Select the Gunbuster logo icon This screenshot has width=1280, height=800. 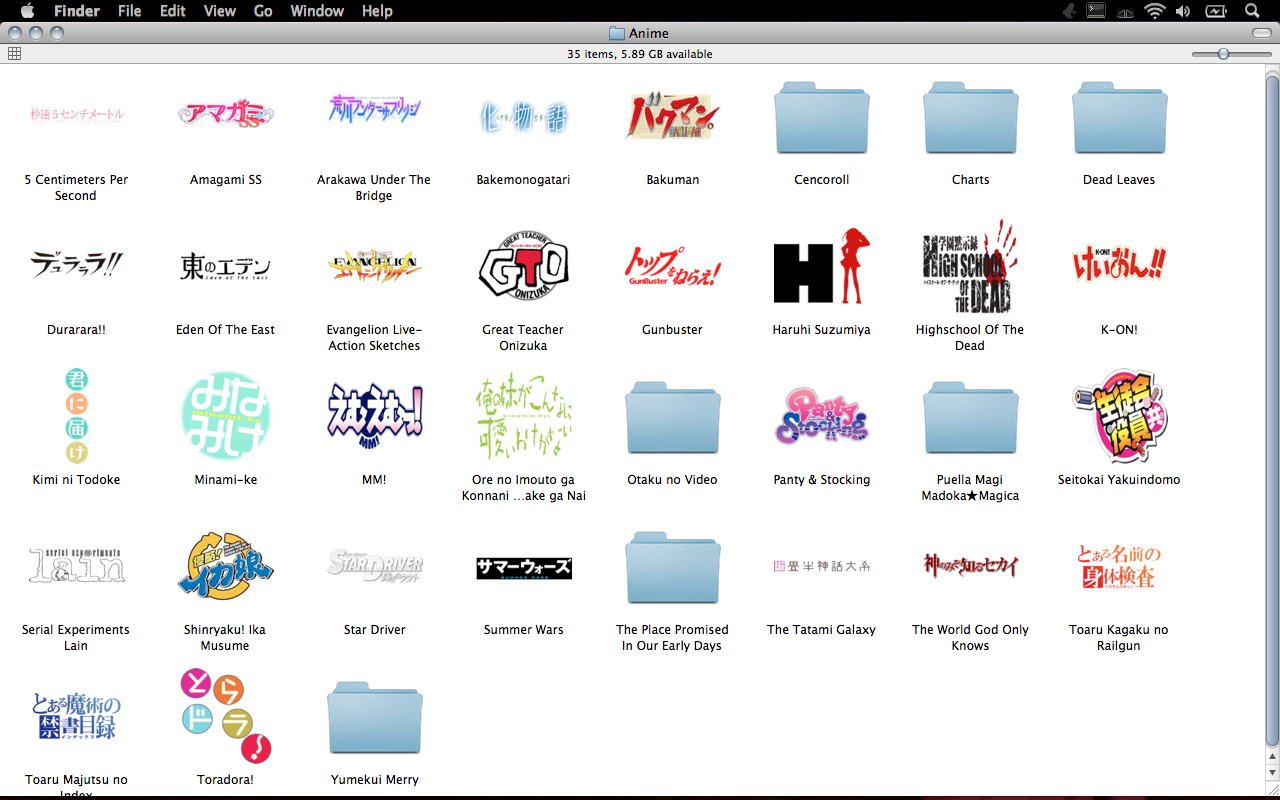673,265
